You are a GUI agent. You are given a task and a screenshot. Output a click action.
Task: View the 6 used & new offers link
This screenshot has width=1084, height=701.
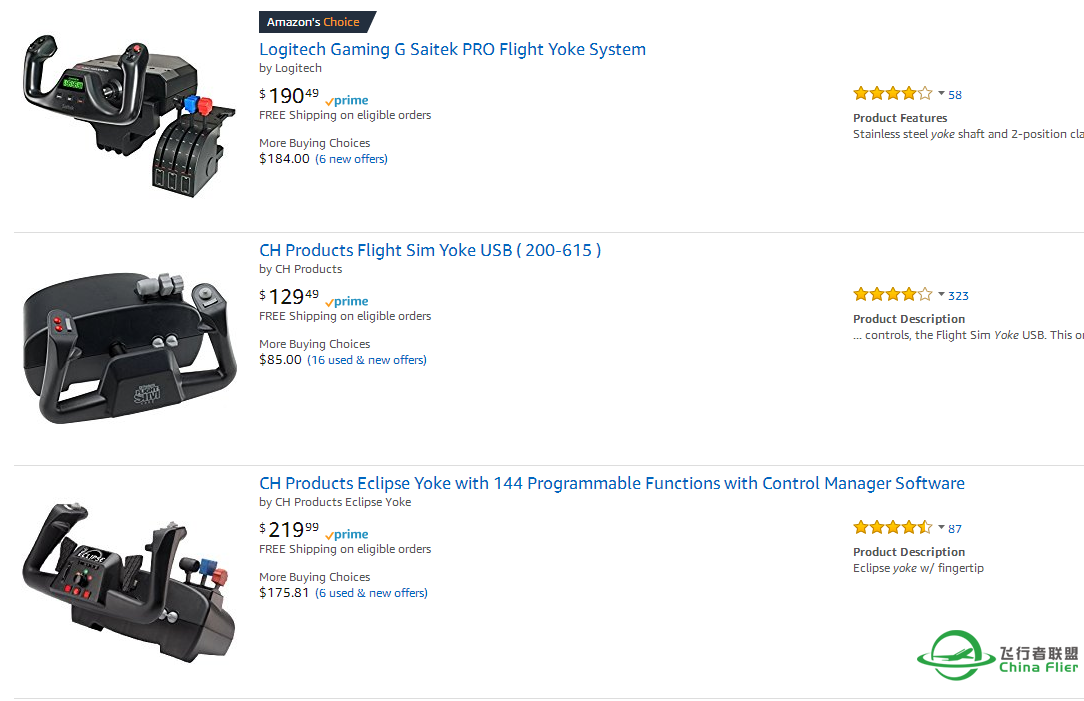tap(371, 593)
